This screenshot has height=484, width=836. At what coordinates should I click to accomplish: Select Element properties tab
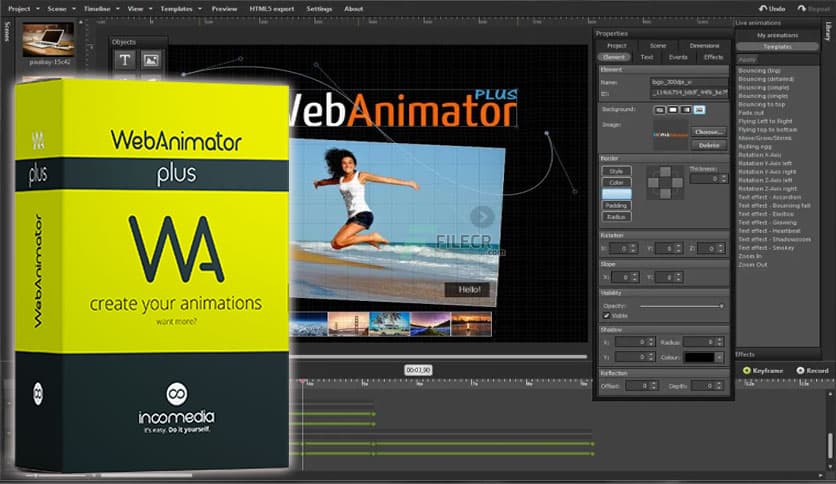pyautogui.click(x=614, y=57)
